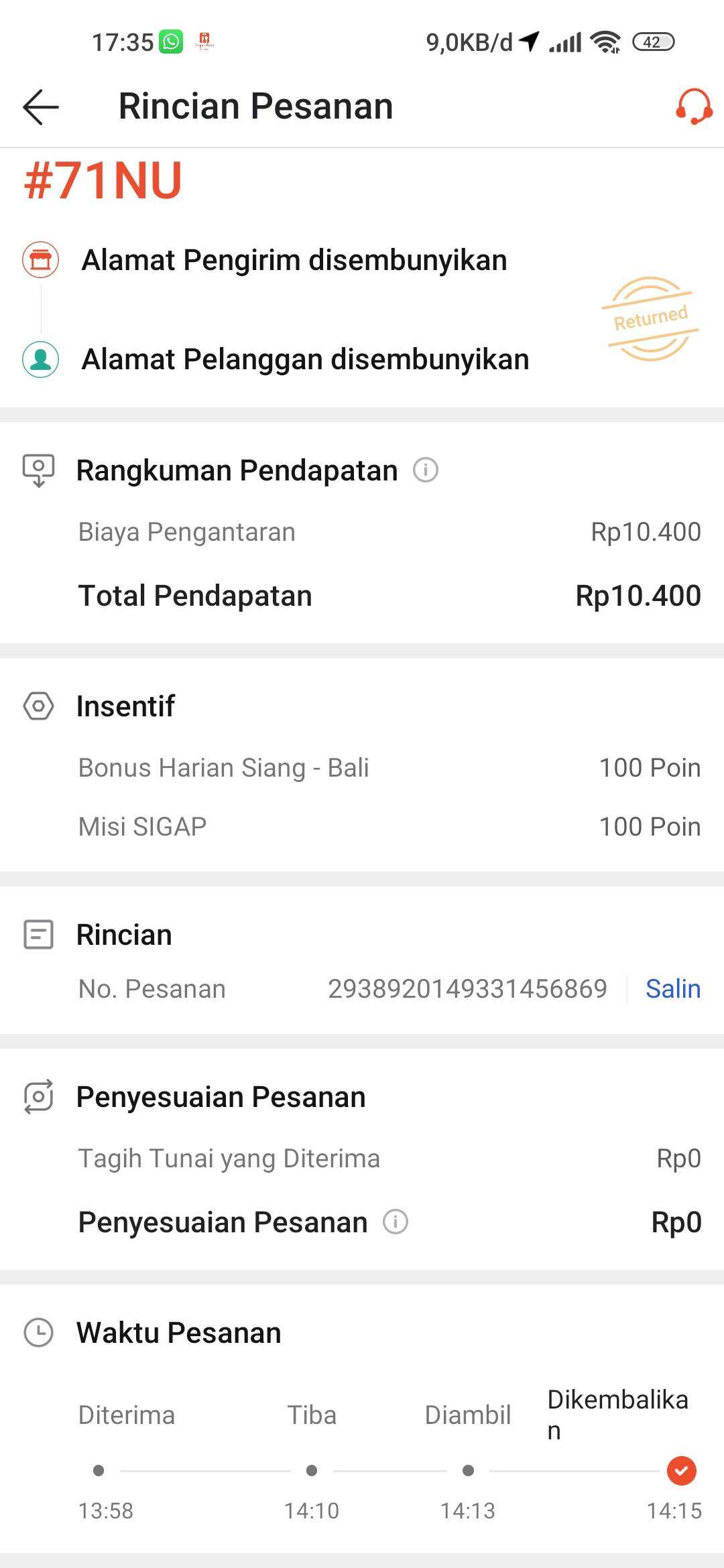
Task: Tap the Rincian document icon
Action: pos(39,935)
